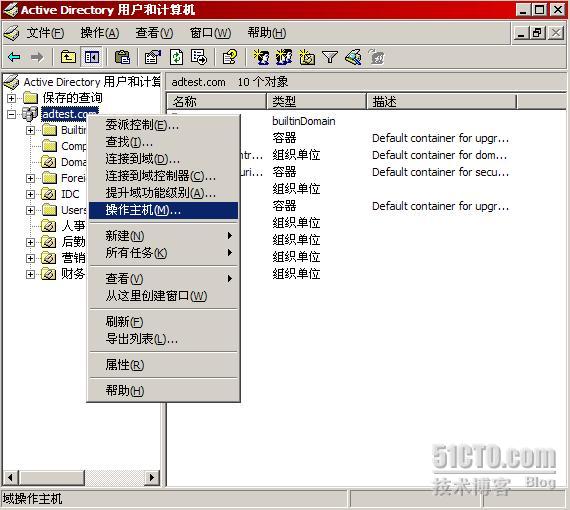Open the 操作(A) menu in menu bar
570x510 pixels.
tap(100, 33)
